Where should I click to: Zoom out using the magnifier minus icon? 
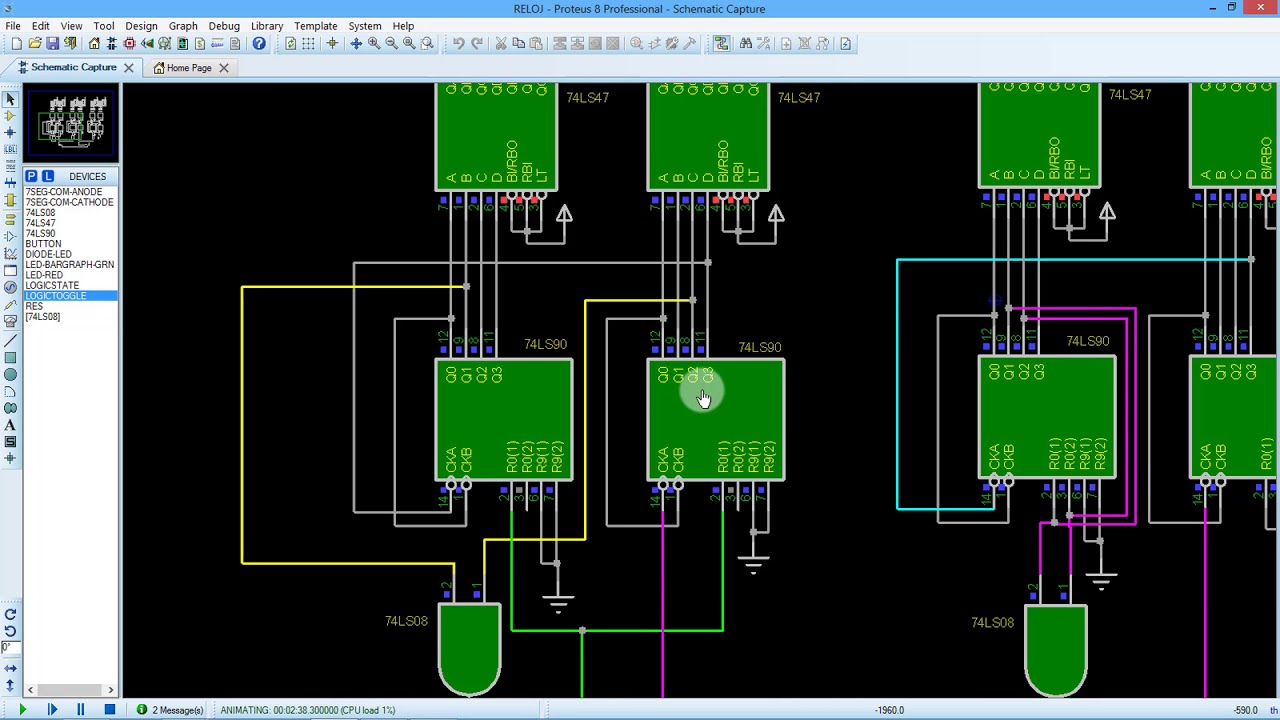[x=392, y=43]
